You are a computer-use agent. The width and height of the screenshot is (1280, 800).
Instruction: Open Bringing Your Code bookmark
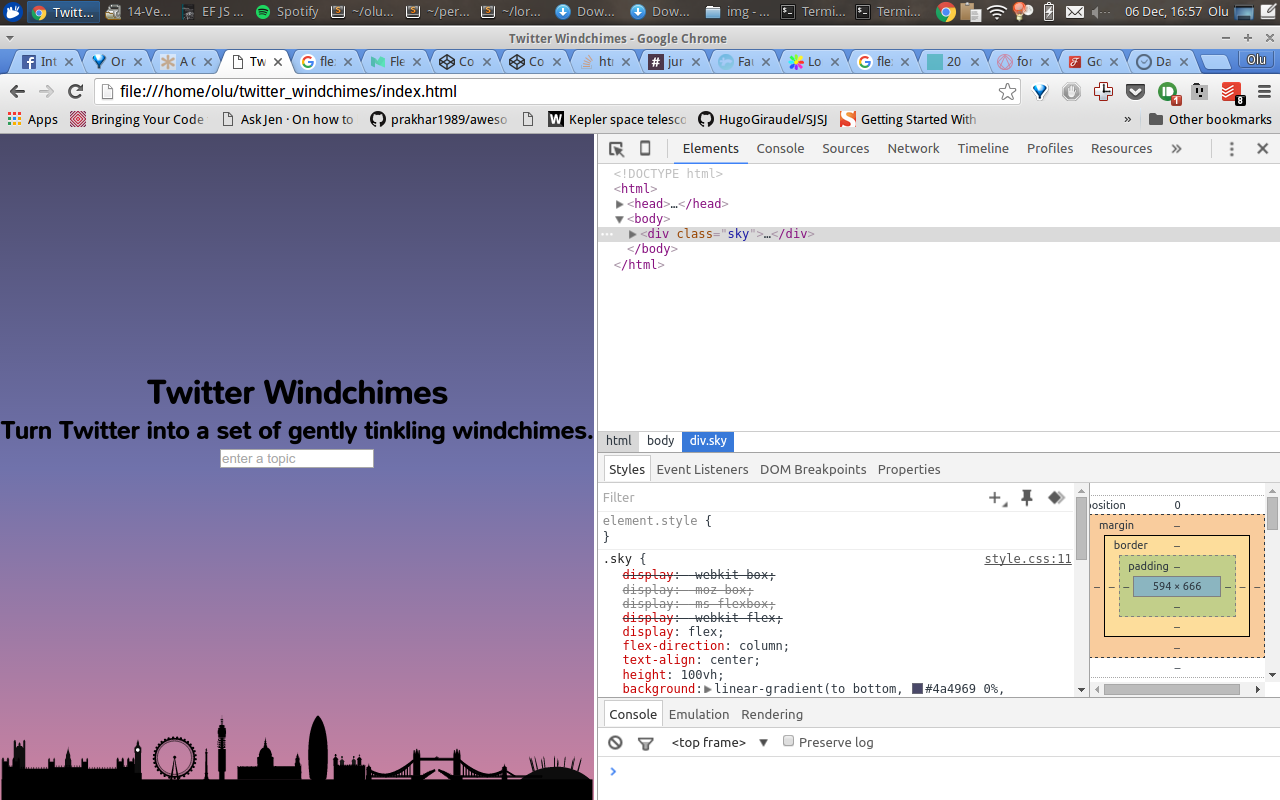[x=137, y=119]
